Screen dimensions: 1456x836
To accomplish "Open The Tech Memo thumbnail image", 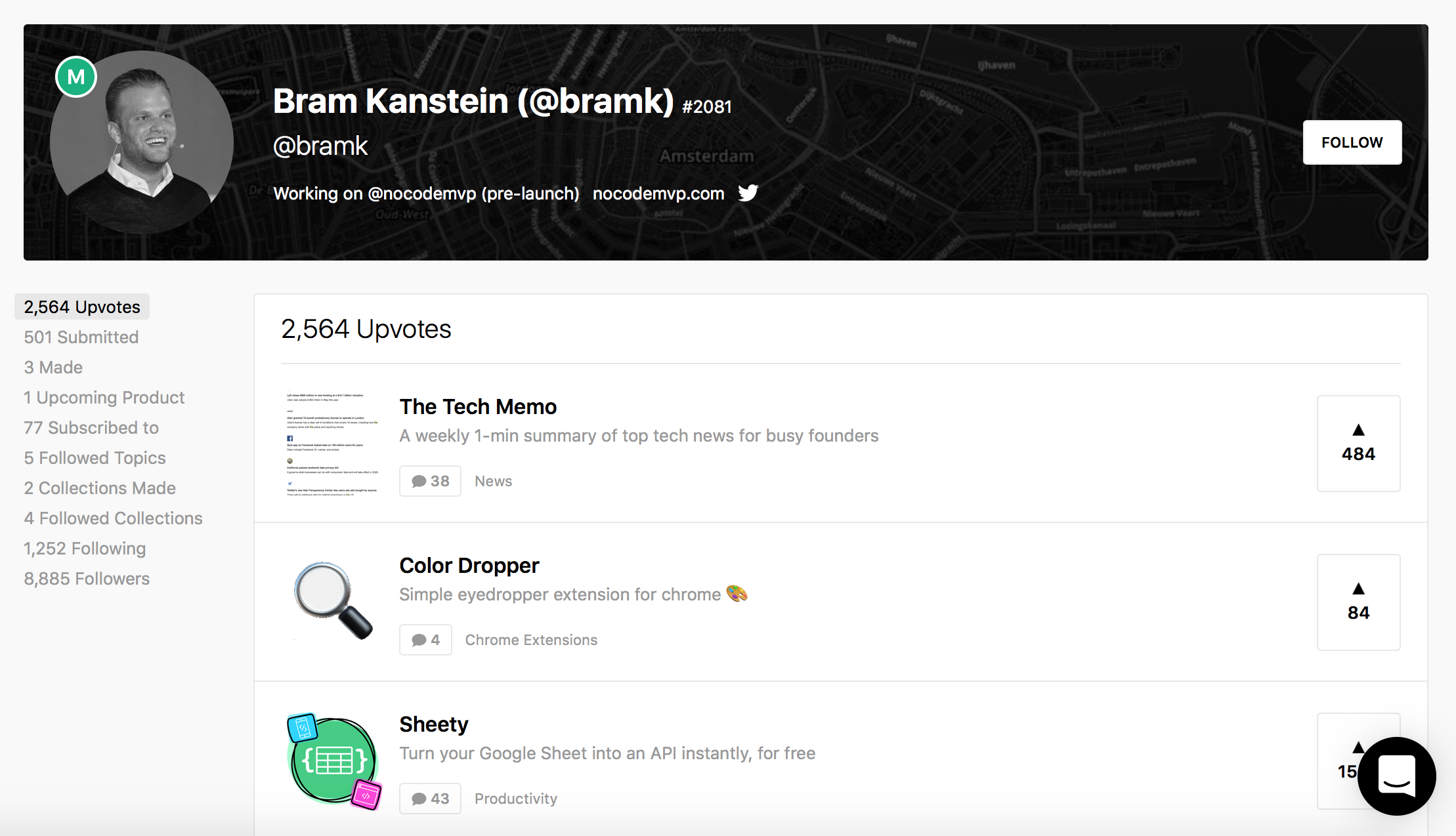I will pos(332,444).
